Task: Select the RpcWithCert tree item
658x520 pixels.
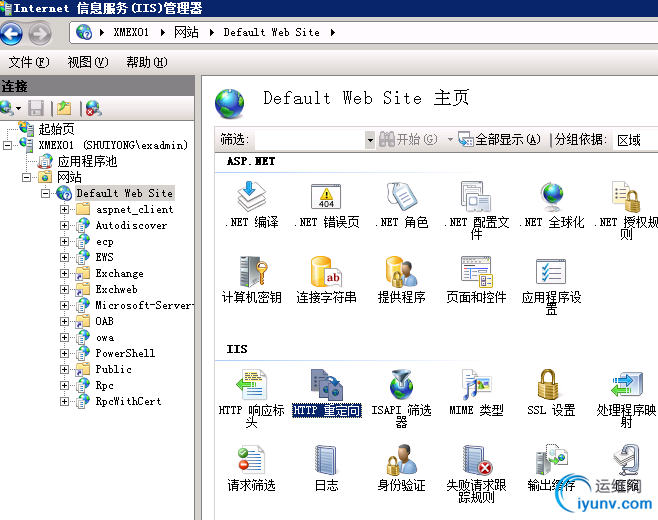Action: pos(128,401)
